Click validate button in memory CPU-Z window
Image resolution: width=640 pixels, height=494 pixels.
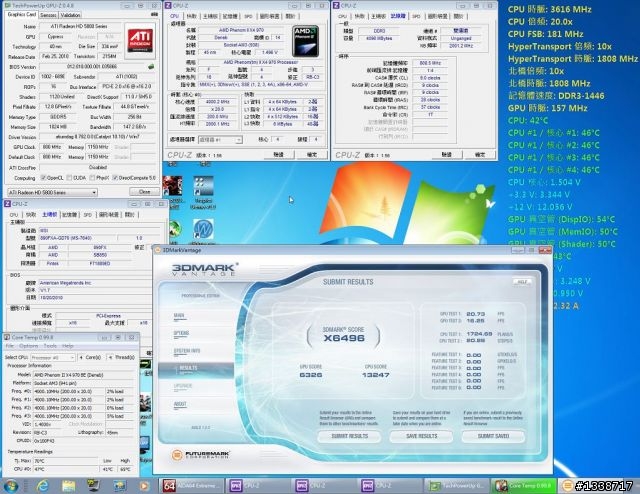click(x=447, y=155)
